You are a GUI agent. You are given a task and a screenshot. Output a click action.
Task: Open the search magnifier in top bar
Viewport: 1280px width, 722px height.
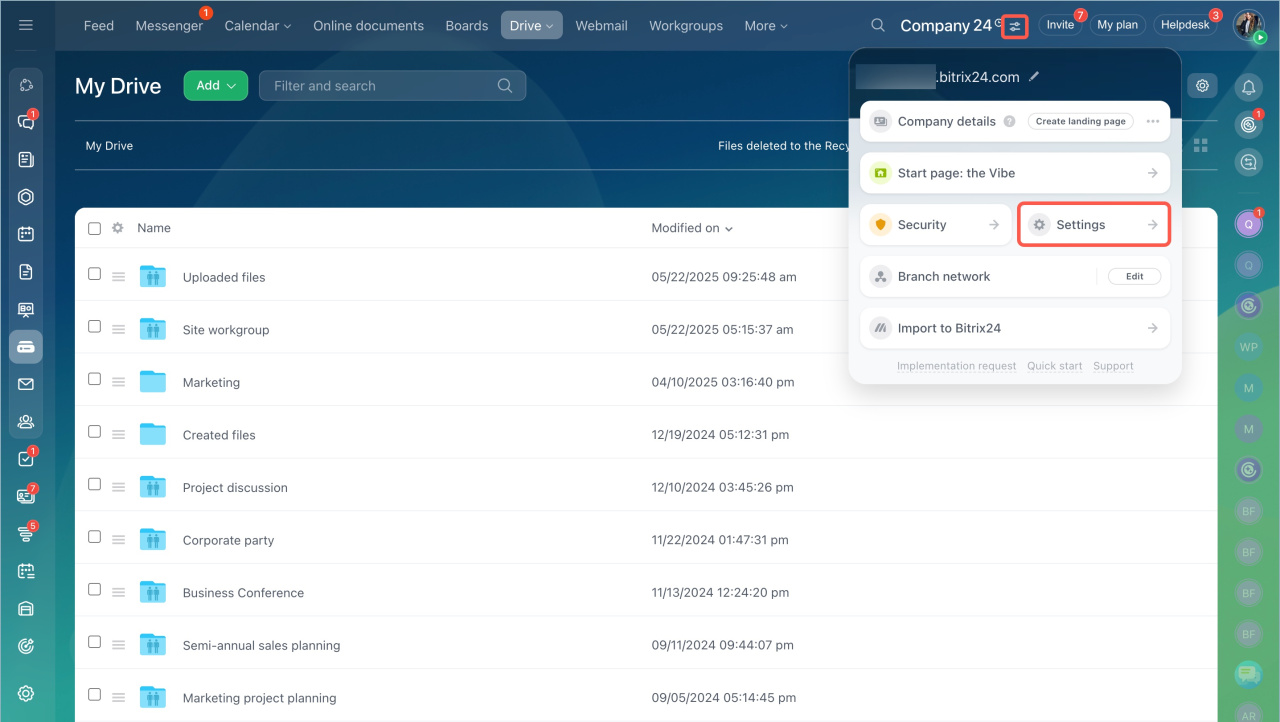[877, 26]
